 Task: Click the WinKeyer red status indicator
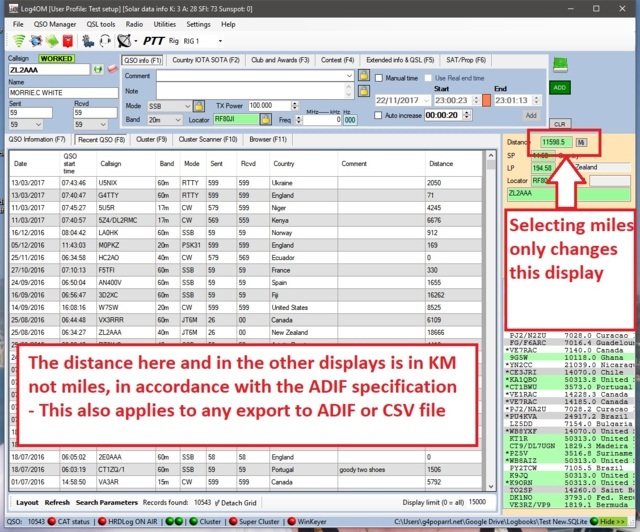291,521
